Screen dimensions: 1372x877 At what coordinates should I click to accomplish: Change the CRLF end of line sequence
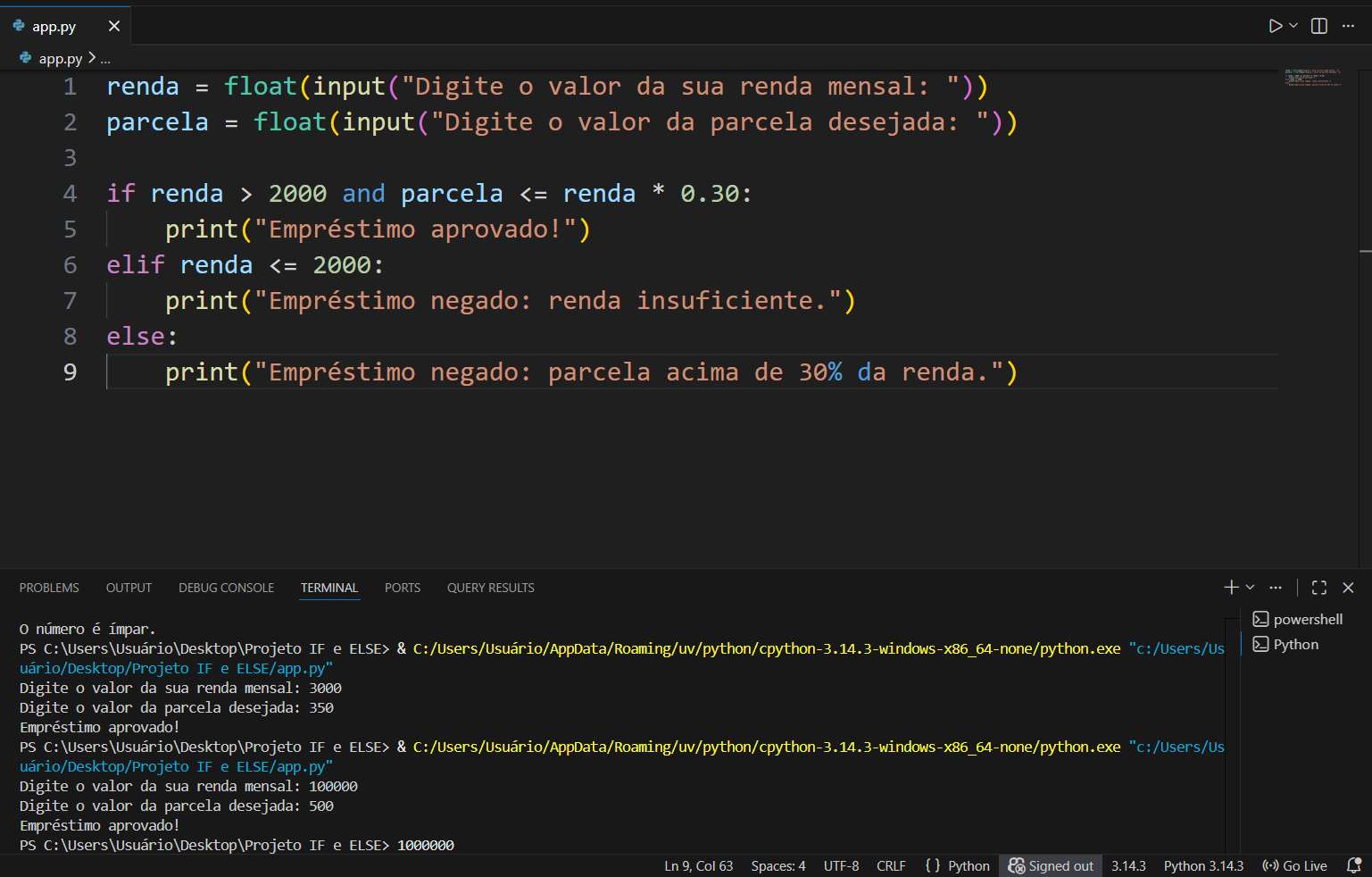click(x=891, y=865)
